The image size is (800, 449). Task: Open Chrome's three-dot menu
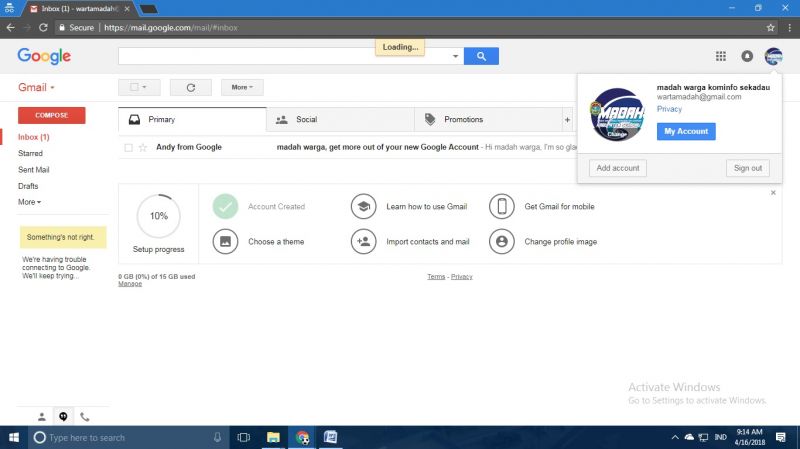[789, 28]
